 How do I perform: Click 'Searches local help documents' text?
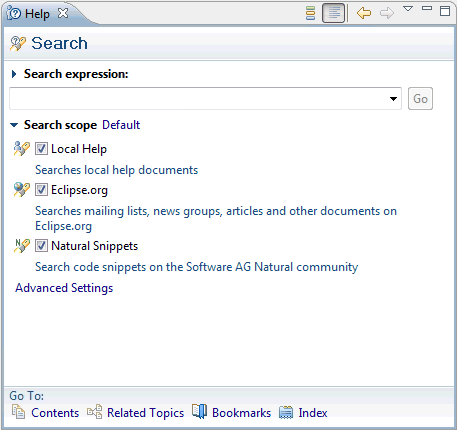point(117,170)
